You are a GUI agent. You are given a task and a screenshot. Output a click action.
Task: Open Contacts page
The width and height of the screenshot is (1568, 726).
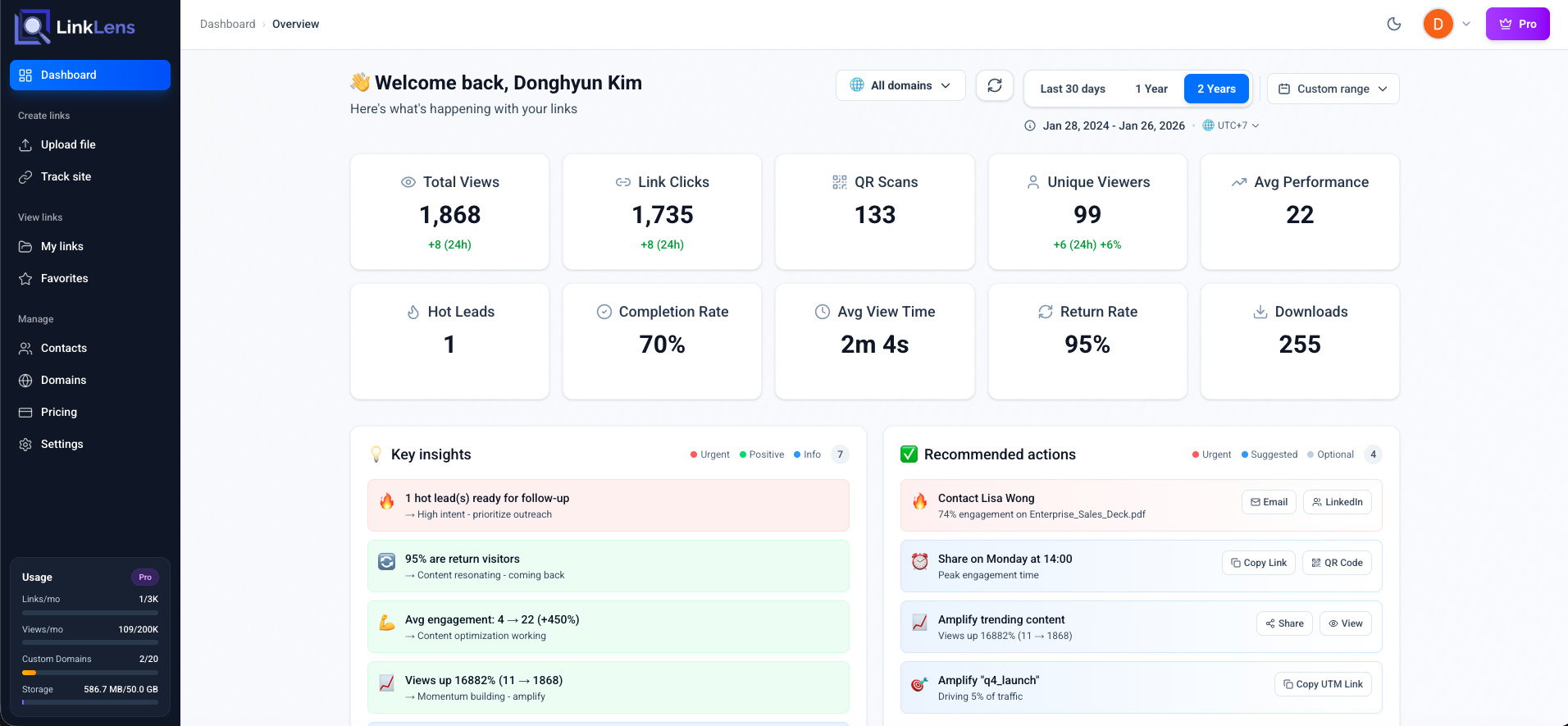pyautogui.click(x=90, y=348)
